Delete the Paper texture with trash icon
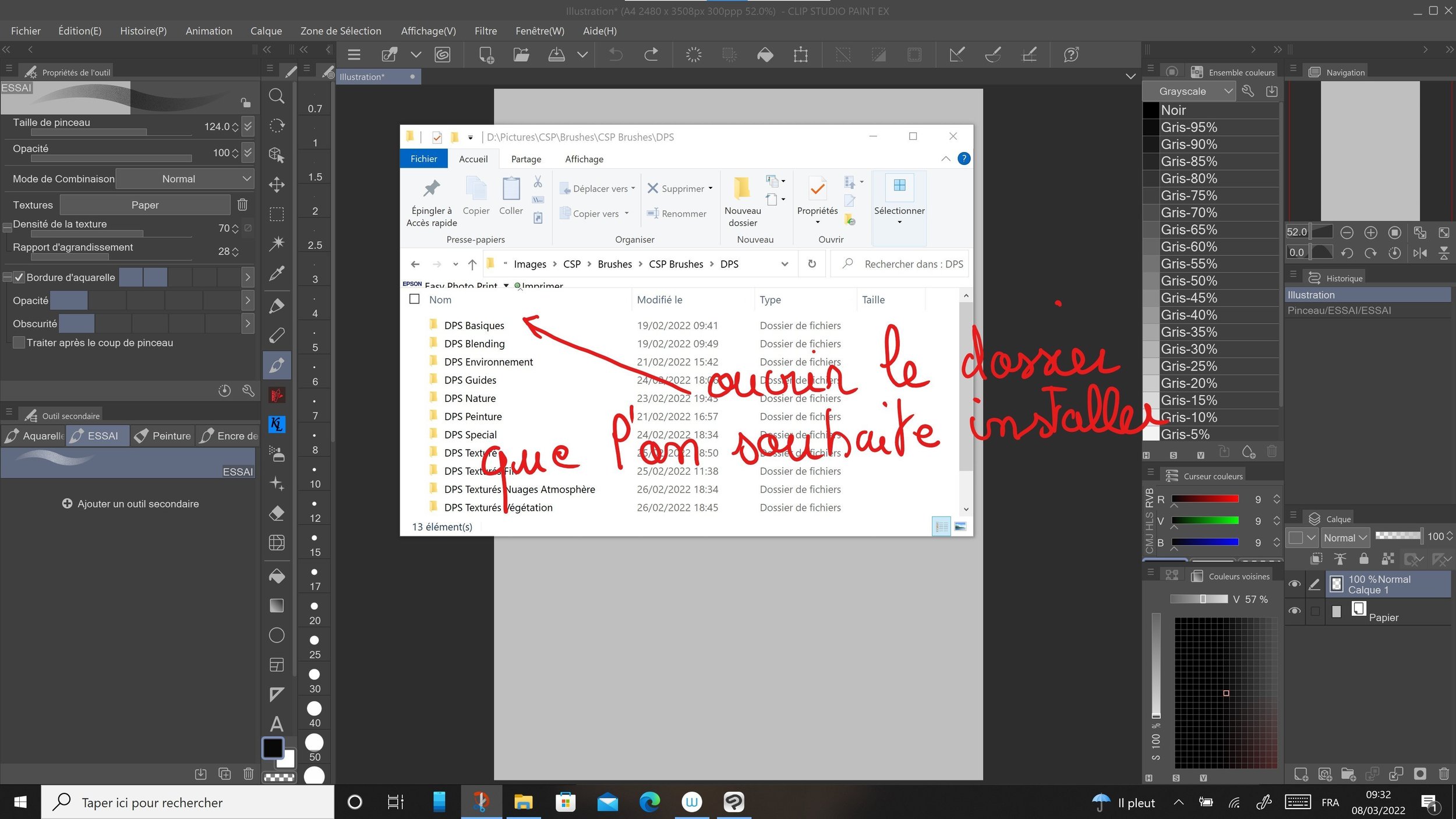This screenshot has height=819, width=1456. click(242, 204)
